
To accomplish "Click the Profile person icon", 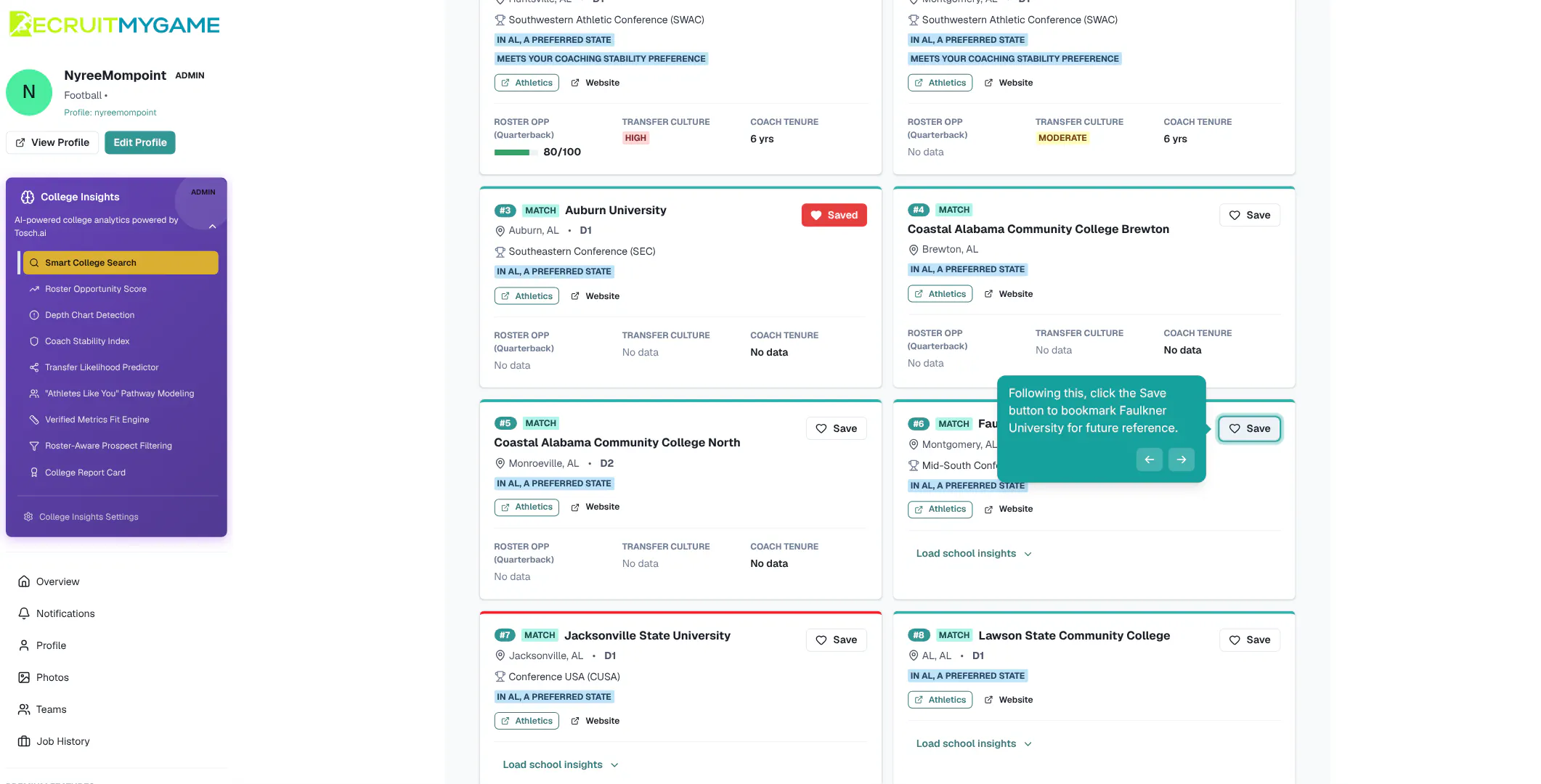I will (24, 645).
